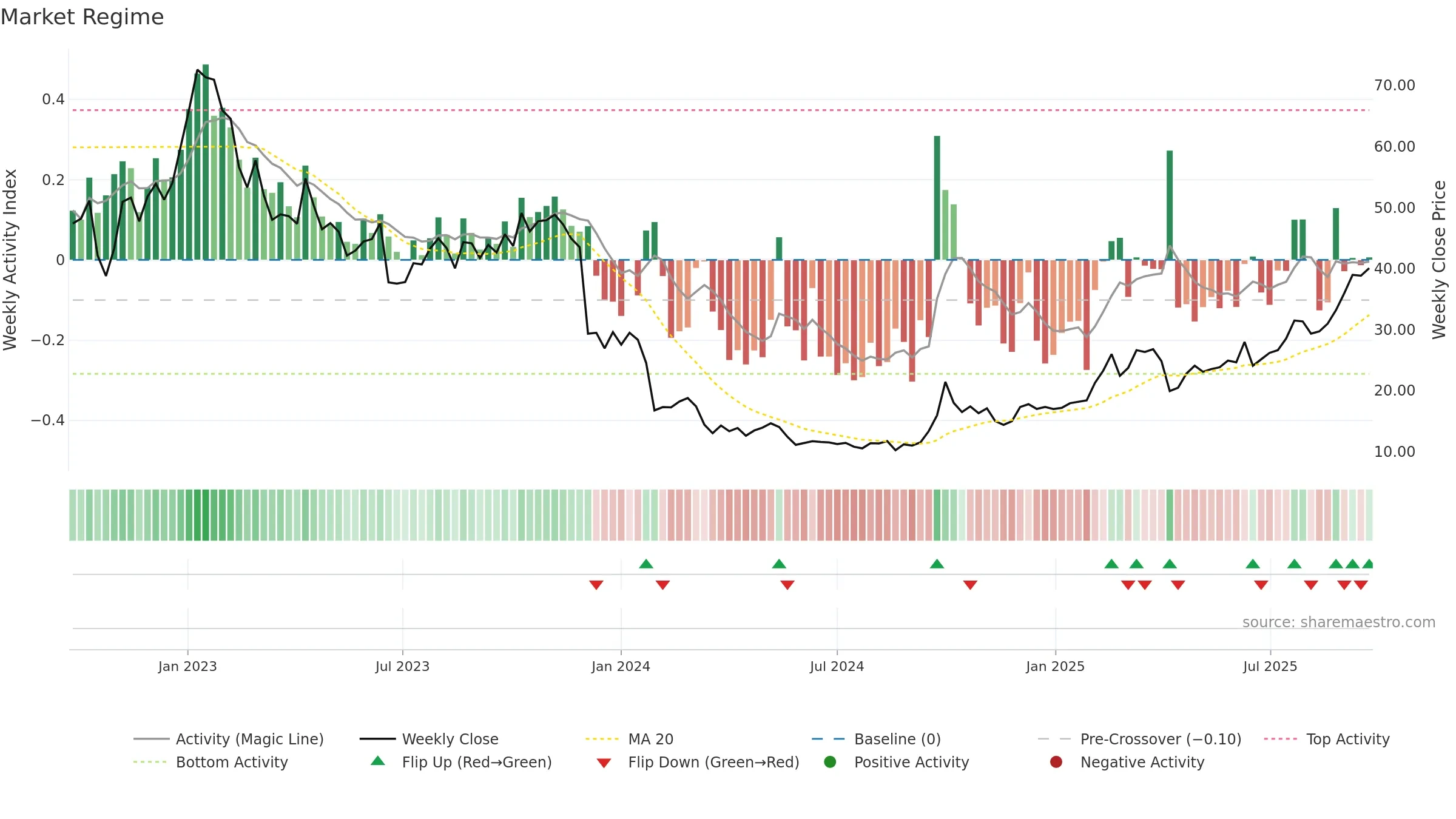Click the pink dotted Top Activity legend swatch

pos(1281,739)
